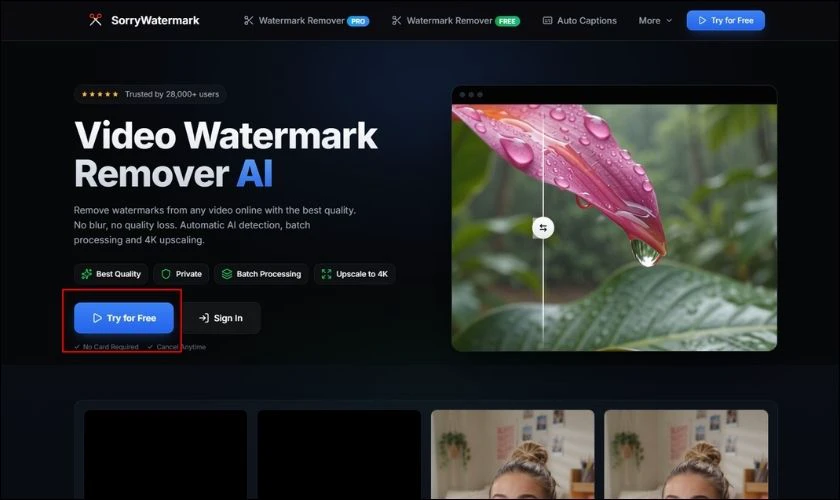This screenshot has height=500, width=840.
Task: Click the captions icon next to Auto Captions
Action: coord(548,20)
